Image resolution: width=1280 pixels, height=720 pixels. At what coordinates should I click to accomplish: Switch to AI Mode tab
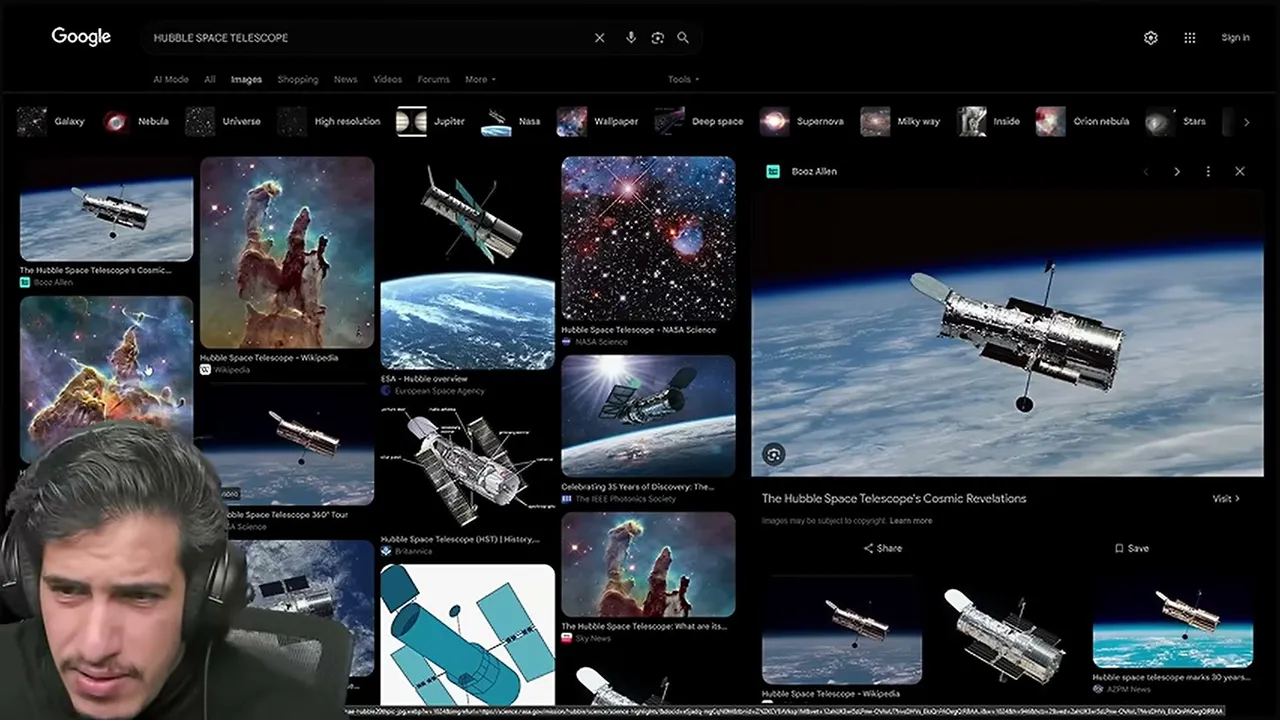pos(171,79)
